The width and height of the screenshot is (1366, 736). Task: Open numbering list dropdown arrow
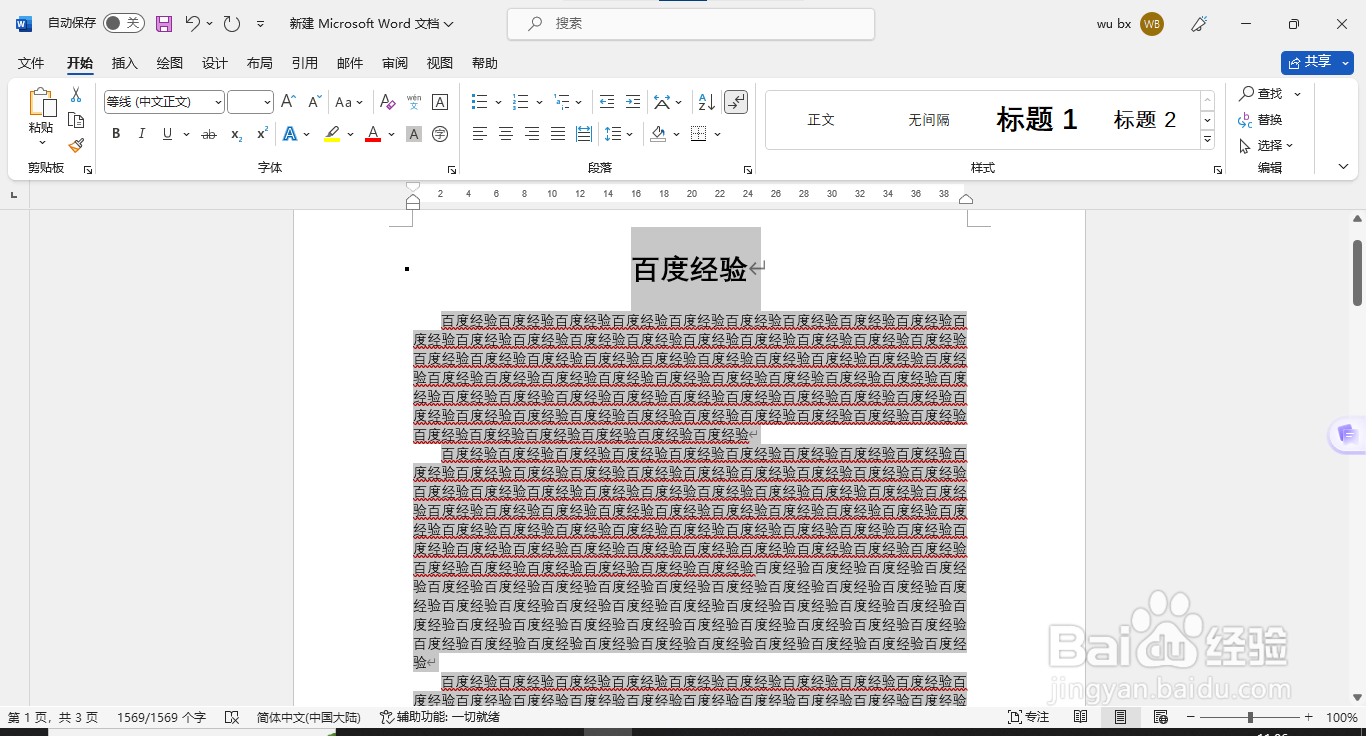pyautogui.click(x=539, y=102)
